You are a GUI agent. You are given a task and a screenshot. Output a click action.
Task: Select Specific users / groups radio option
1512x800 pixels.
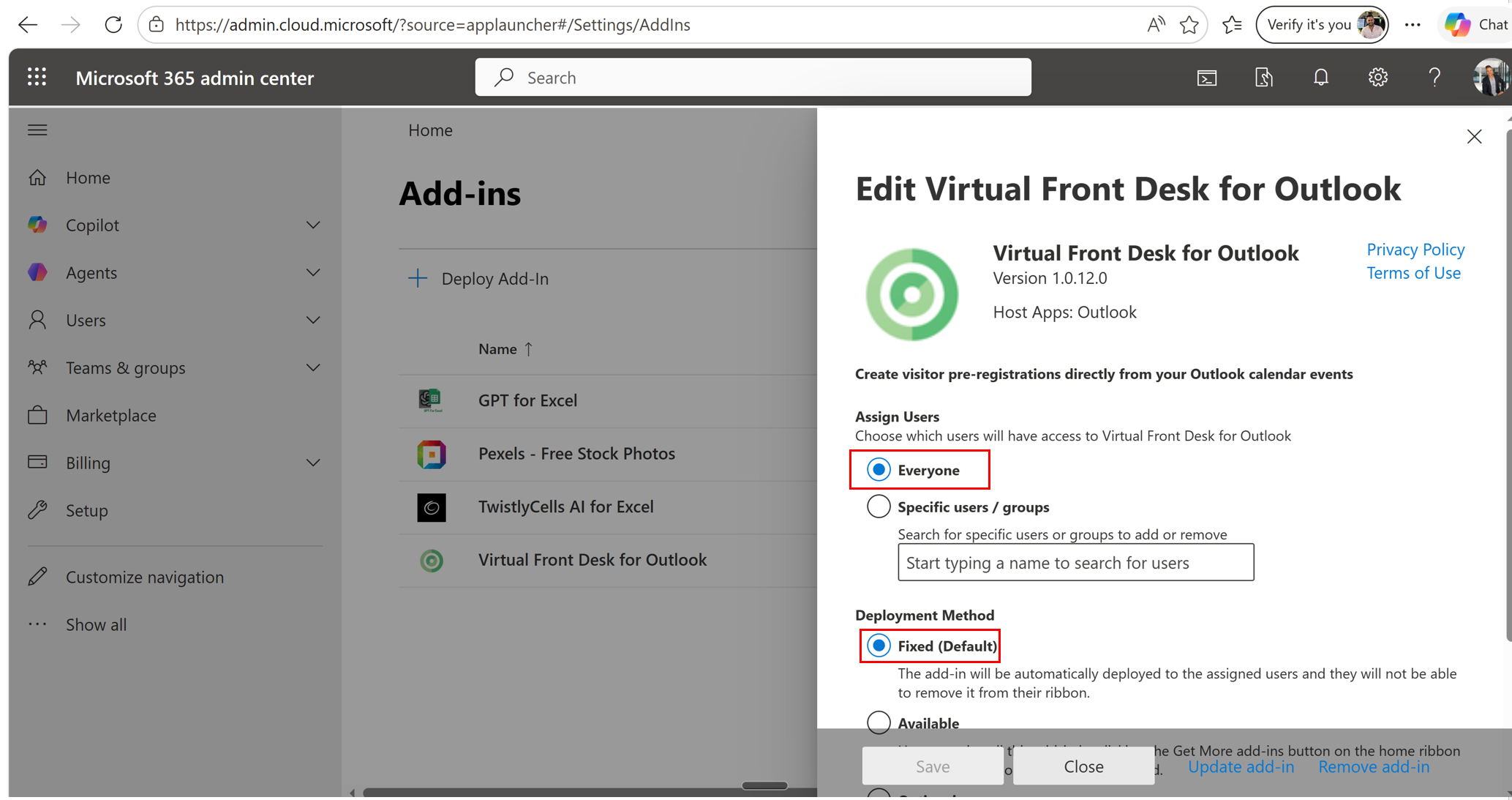[x=879, y=506]
